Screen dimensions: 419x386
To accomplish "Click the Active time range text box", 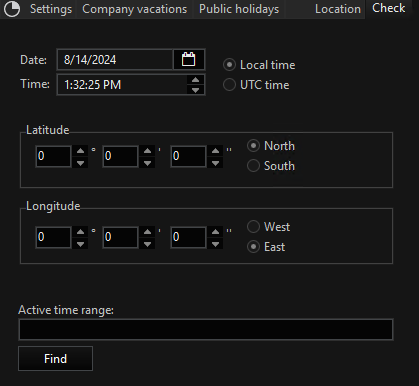I will coord(206,329).
